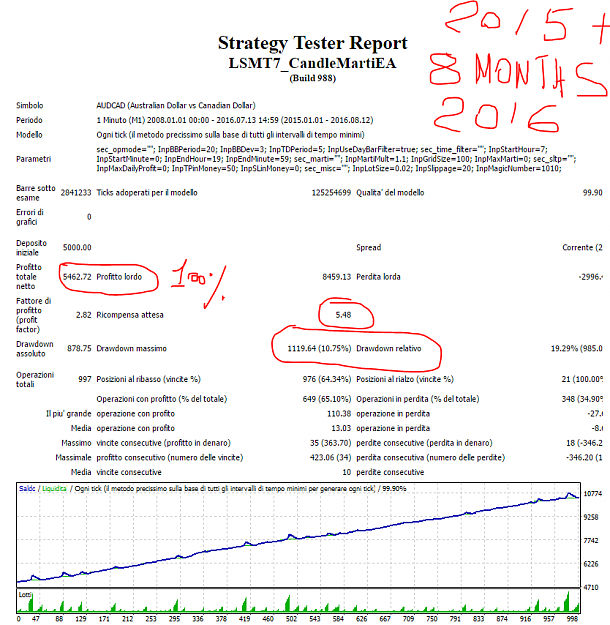This screenshot has width=610, height=625.
Task: Click Posizioni al rialzo (vincite %) label
Action: point(405,379)
